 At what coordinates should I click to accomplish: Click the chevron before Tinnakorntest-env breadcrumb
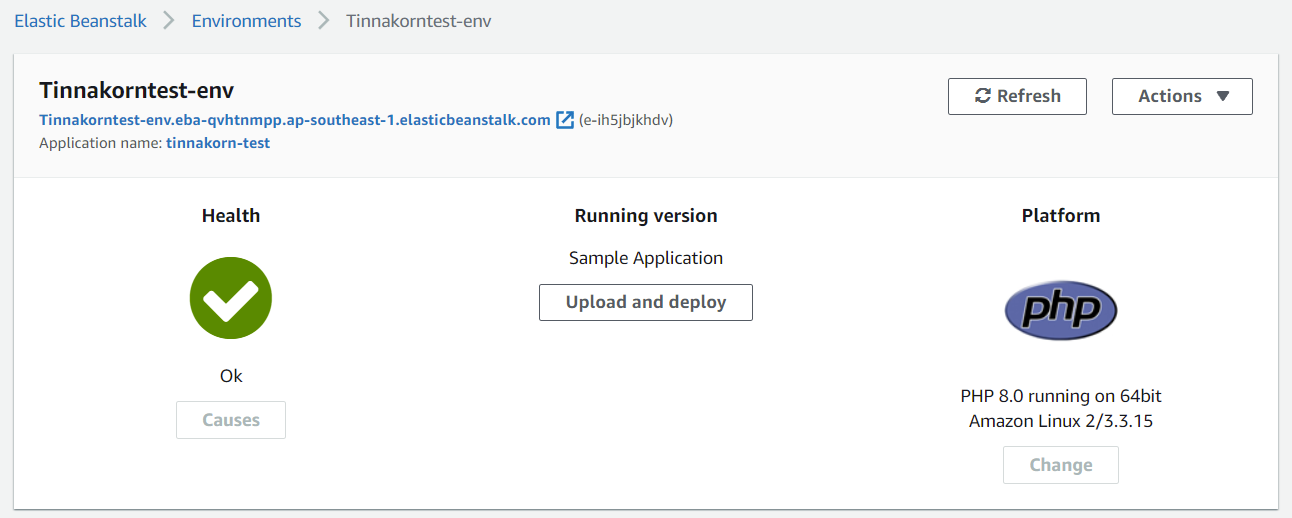point(323,21)
